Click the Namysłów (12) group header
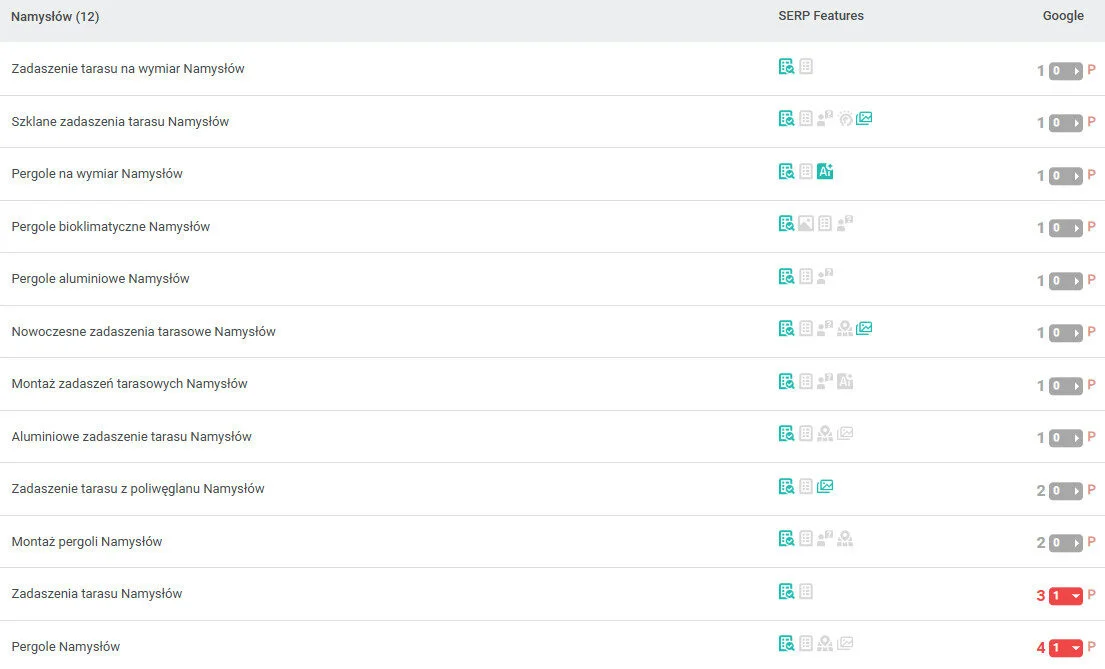 [x=55, y=17]
